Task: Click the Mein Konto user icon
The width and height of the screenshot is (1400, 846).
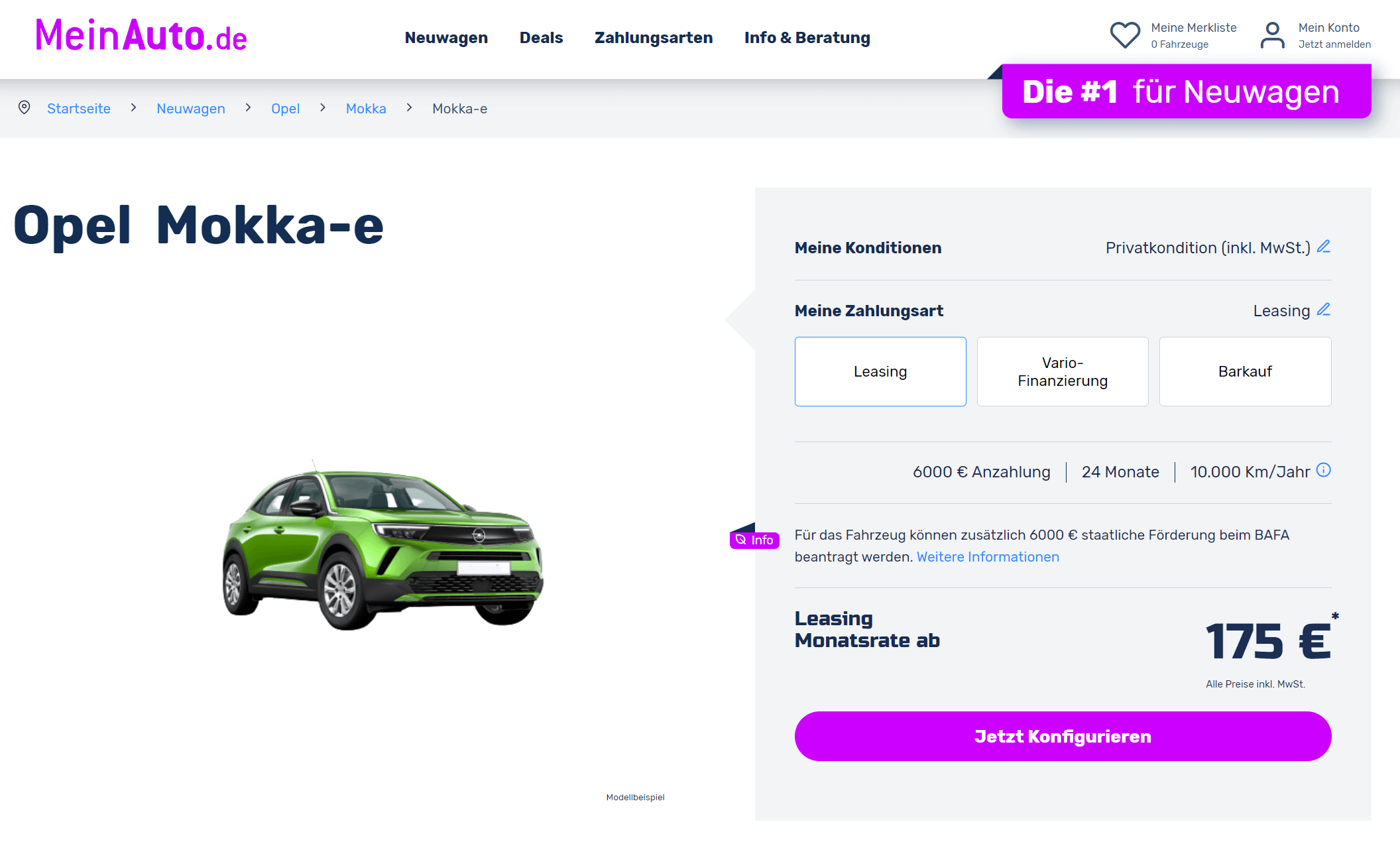Action: 1272,36
